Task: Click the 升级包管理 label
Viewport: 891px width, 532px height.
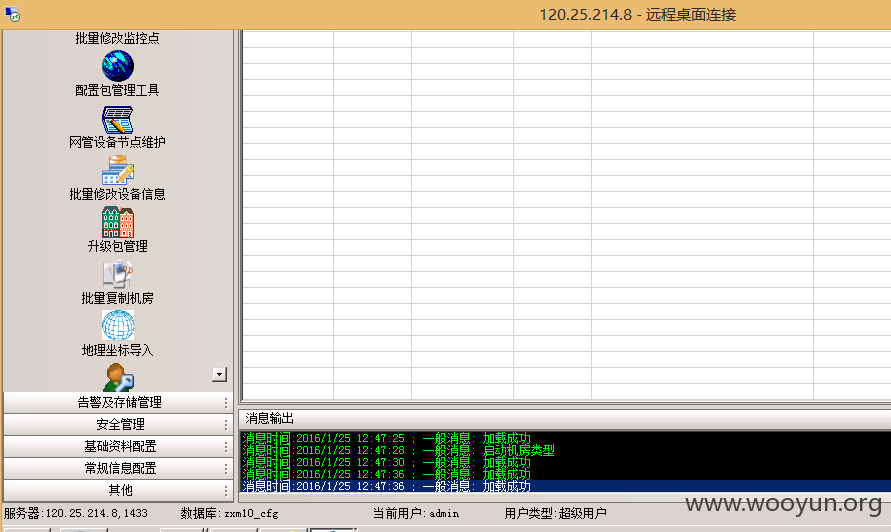Action: point(118,246)
